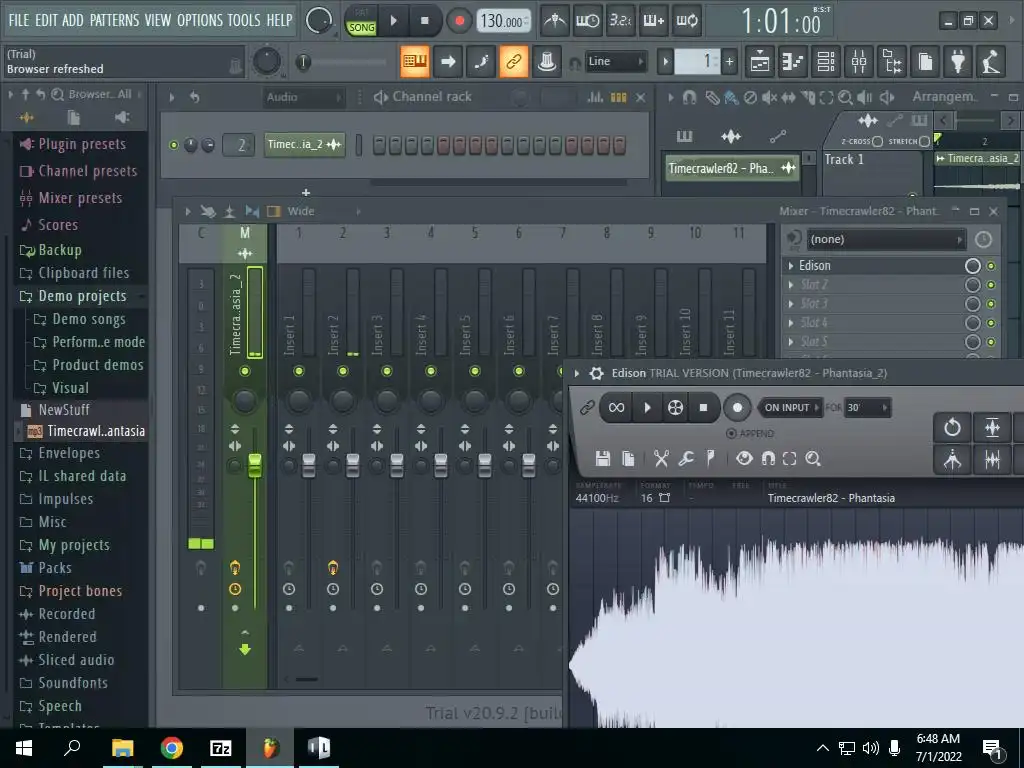Toggle Slot 2 enable green LED
This screenshot has width=1024, height=768.
991,285
